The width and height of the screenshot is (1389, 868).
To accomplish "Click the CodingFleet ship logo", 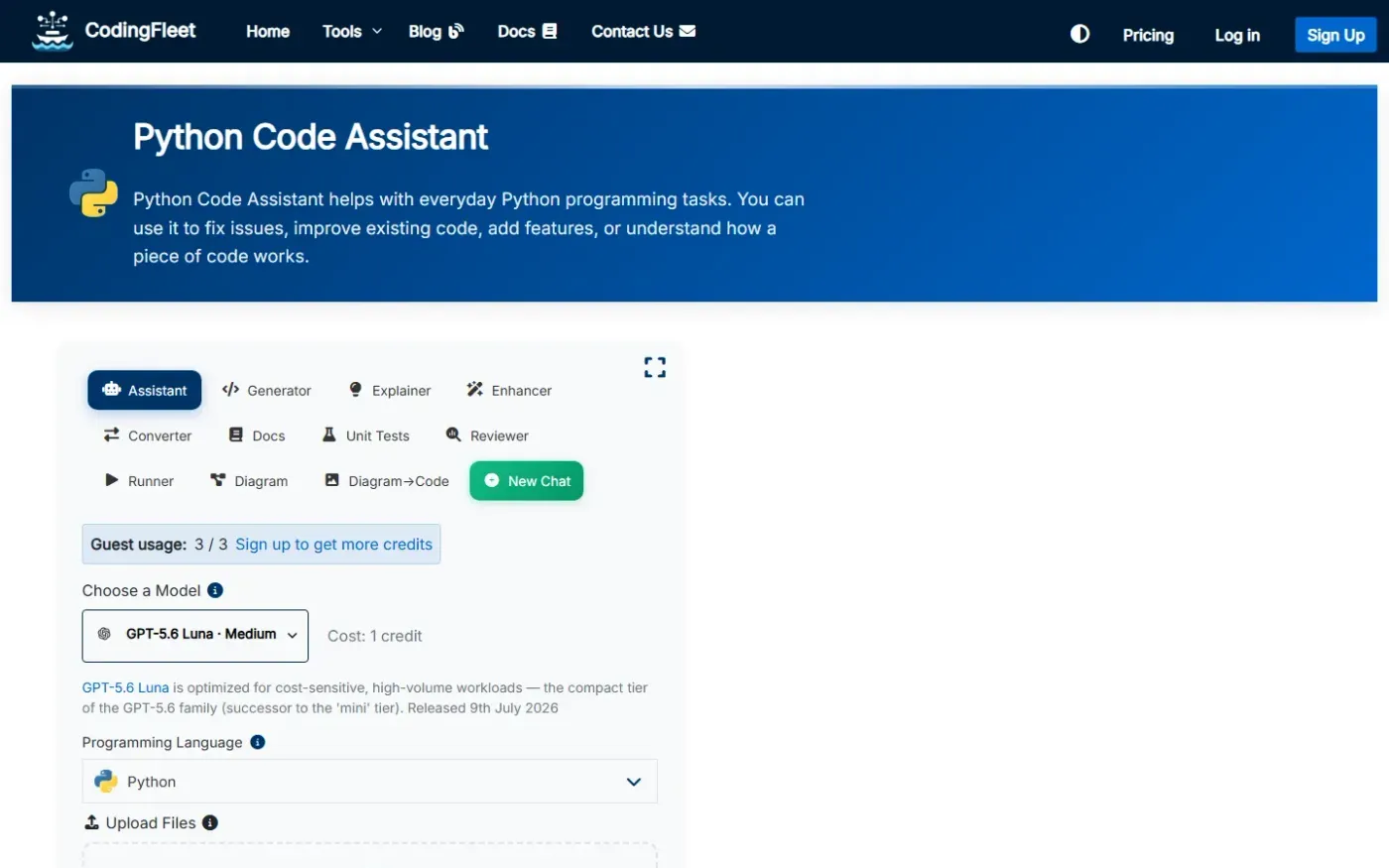I will 53,31.
